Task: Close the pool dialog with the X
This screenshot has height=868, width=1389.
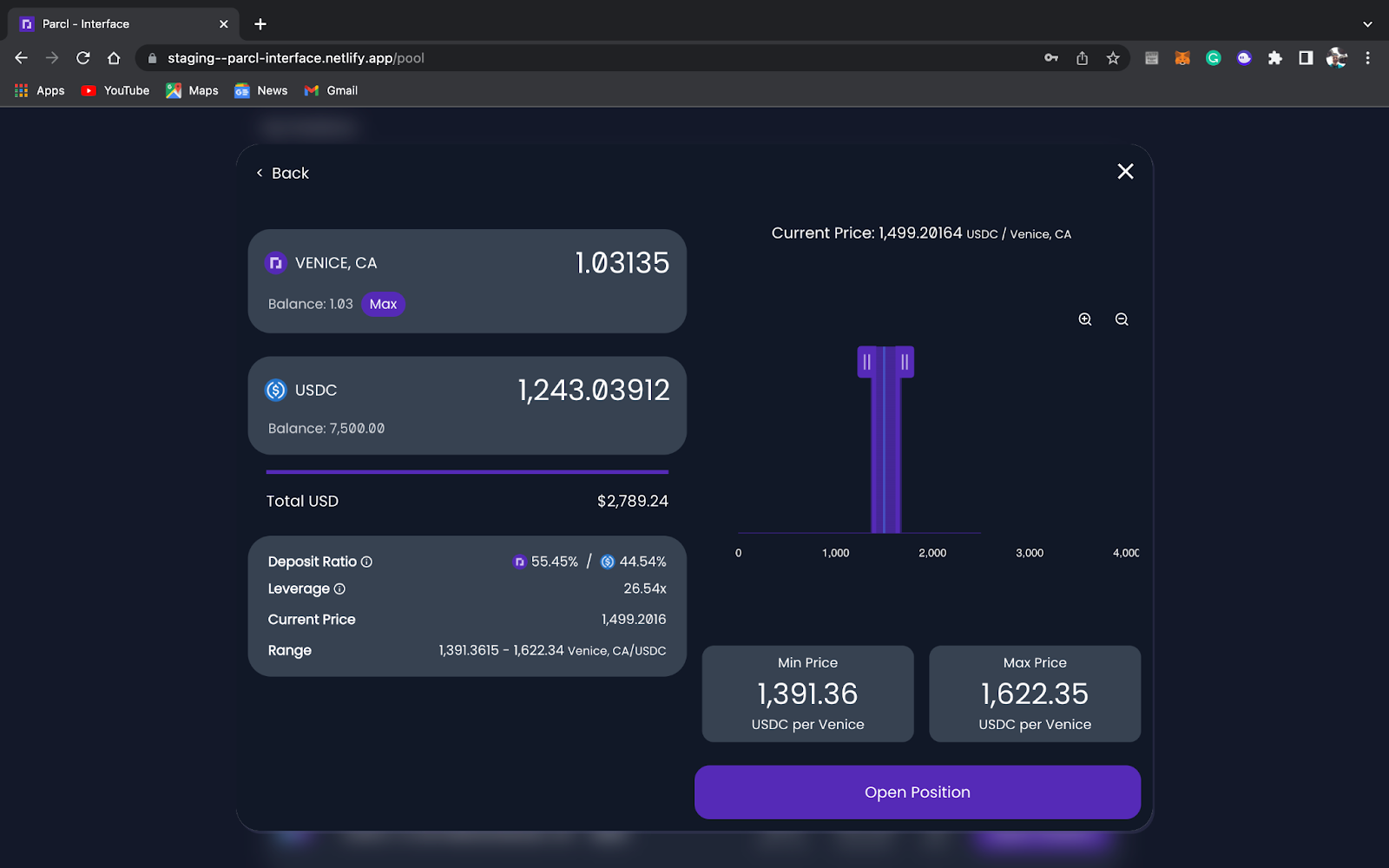Action: pos(1125,172)
